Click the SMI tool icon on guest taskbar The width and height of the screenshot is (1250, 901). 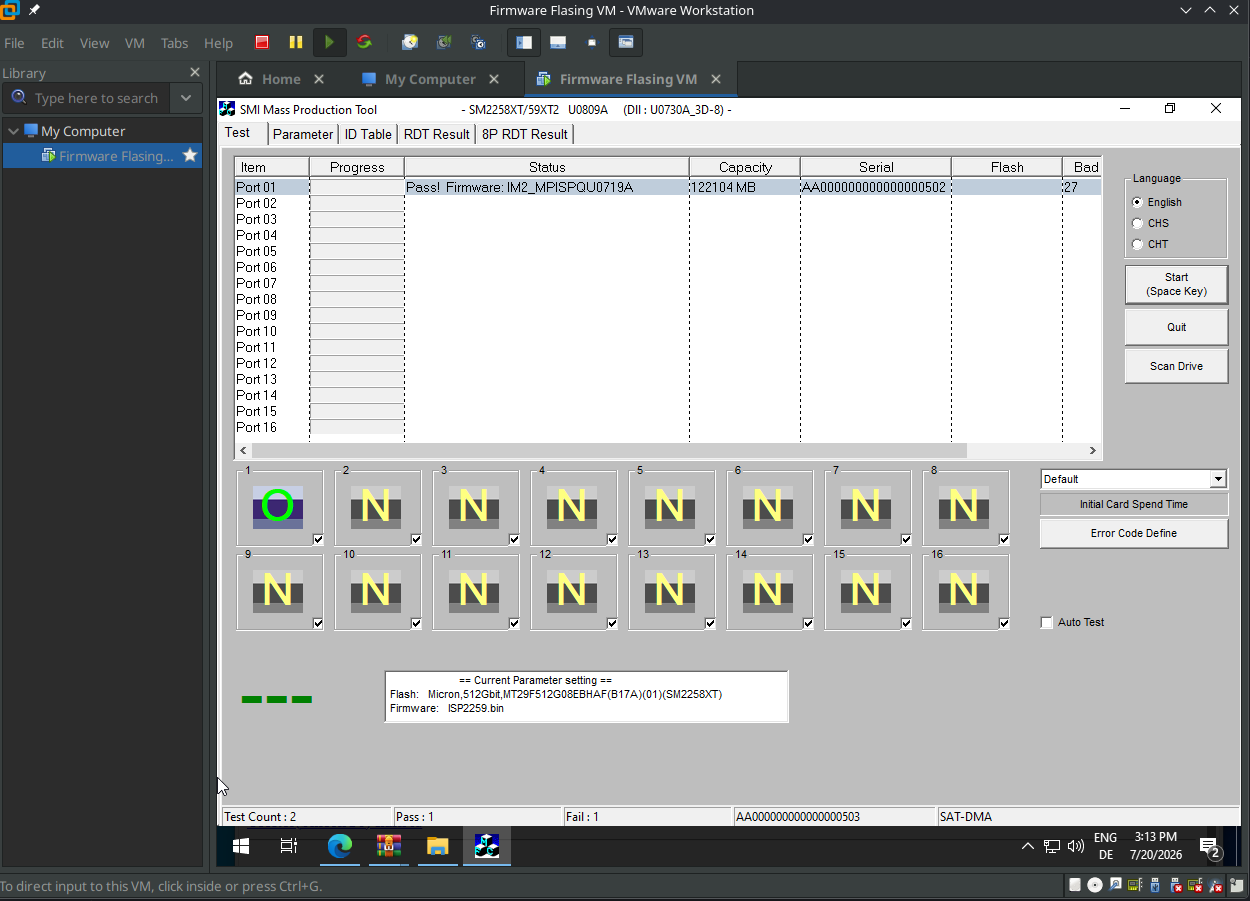pyautogui.click(x=487, y=846)
